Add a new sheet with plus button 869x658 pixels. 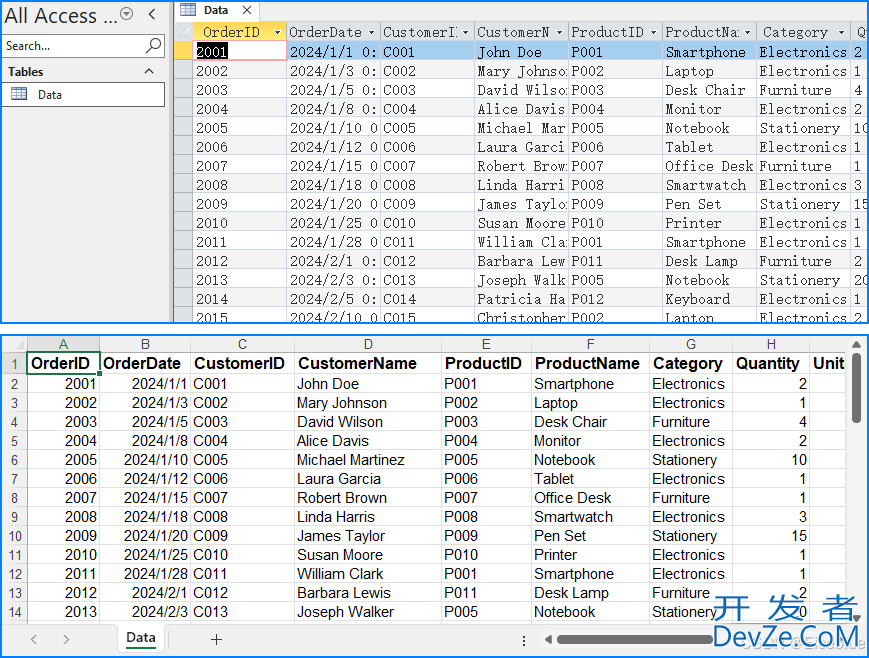click(217, 639)
